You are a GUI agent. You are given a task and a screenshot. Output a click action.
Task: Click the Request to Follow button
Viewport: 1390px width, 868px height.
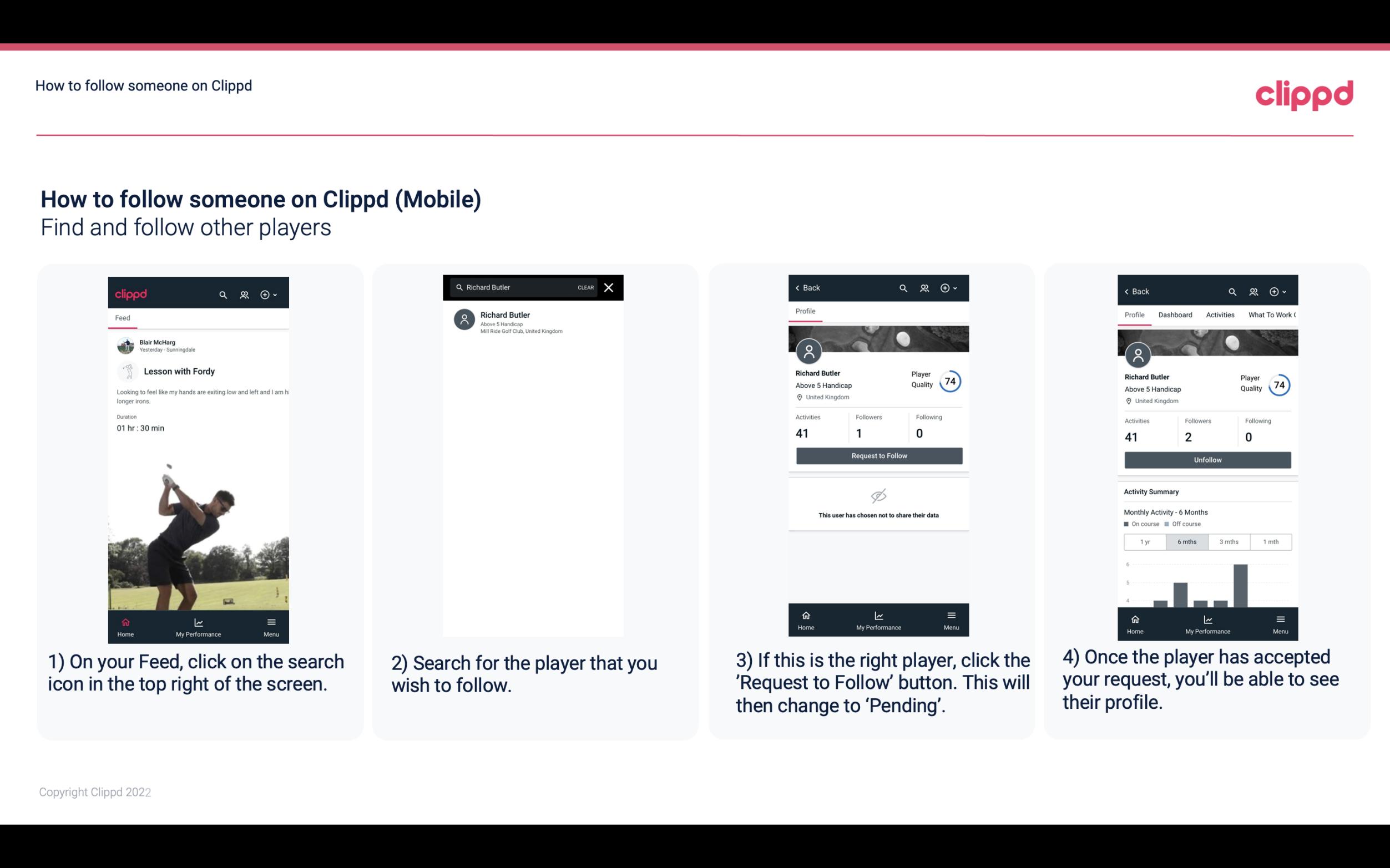(x=878, y=456)
